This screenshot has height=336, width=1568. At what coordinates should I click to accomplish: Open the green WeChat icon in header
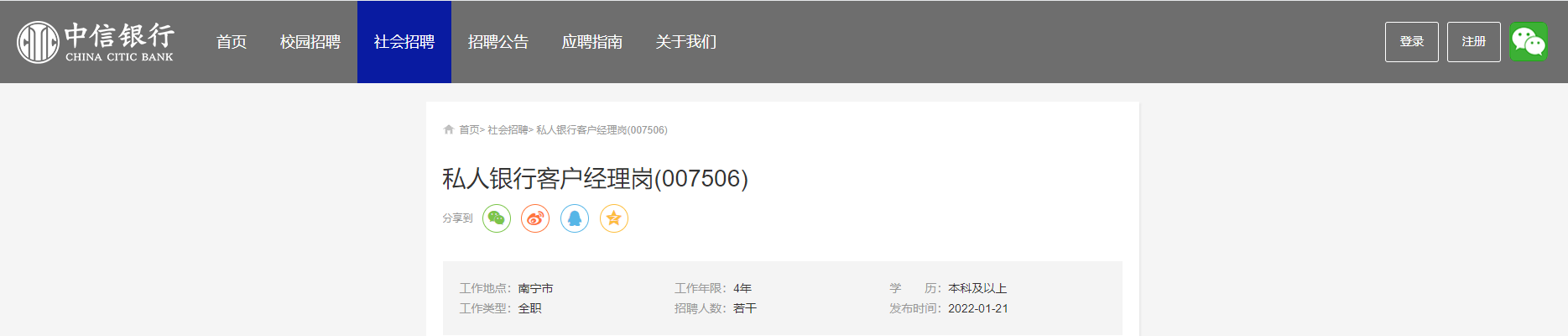click(x=1529, y=42)
